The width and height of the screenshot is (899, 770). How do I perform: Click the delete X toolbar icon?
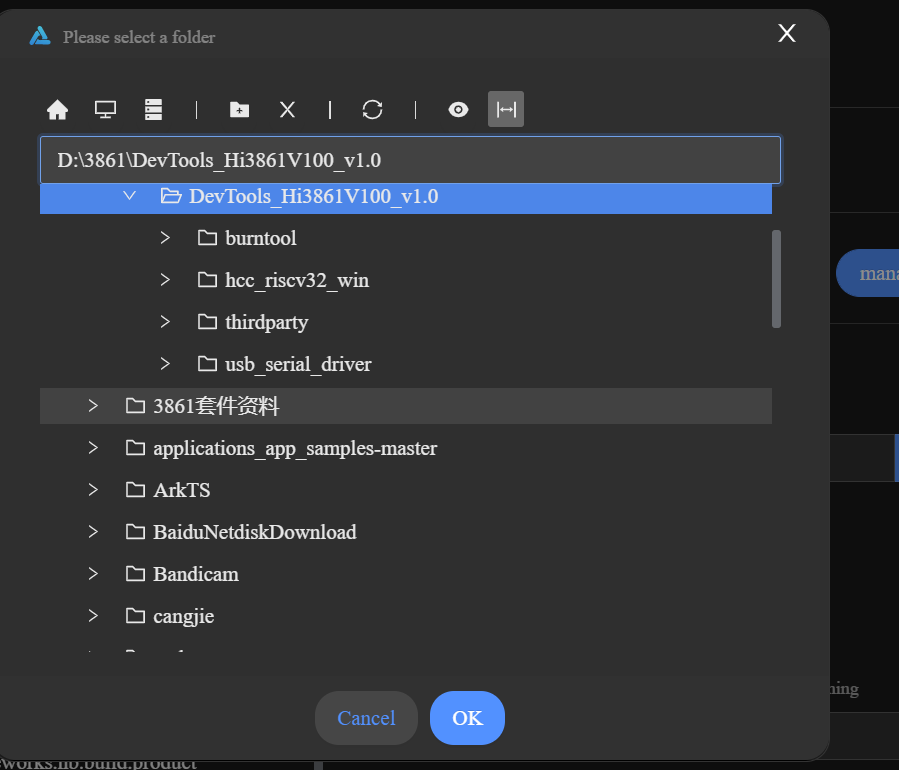click(x=287, y=110)
